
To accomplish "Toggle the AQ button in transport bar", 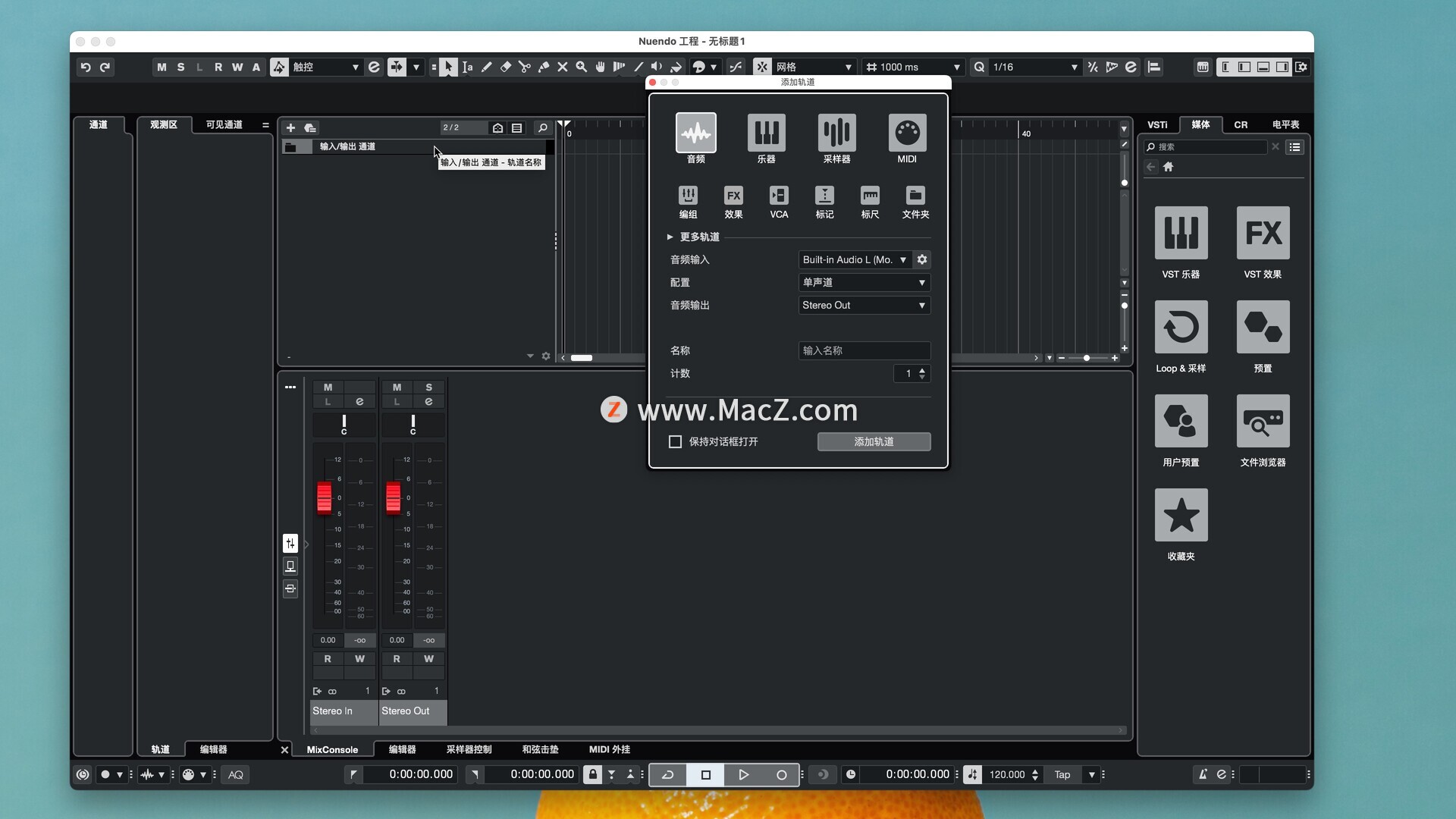I will coord(236,774).
